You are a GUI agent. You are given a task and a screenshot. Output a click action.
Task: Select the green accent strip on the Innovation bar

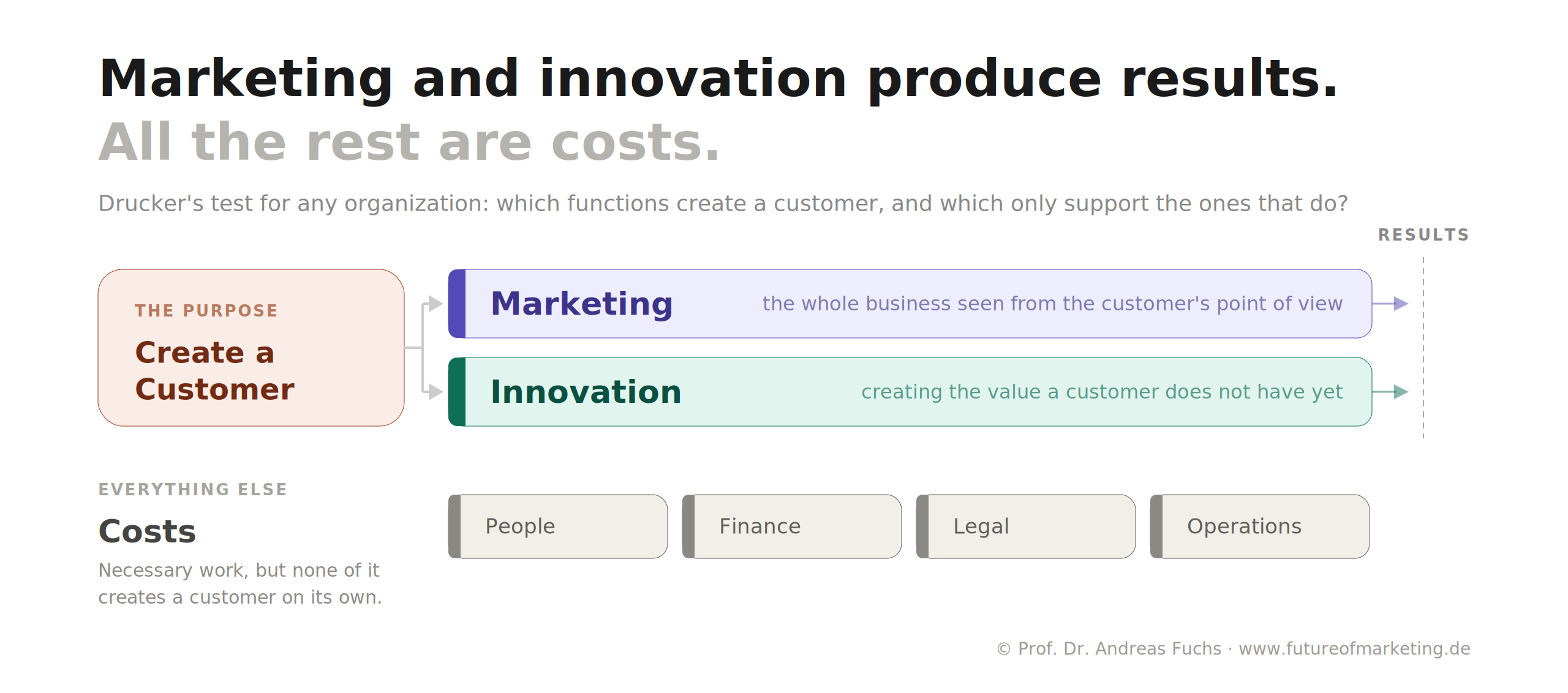click(457, 392)
